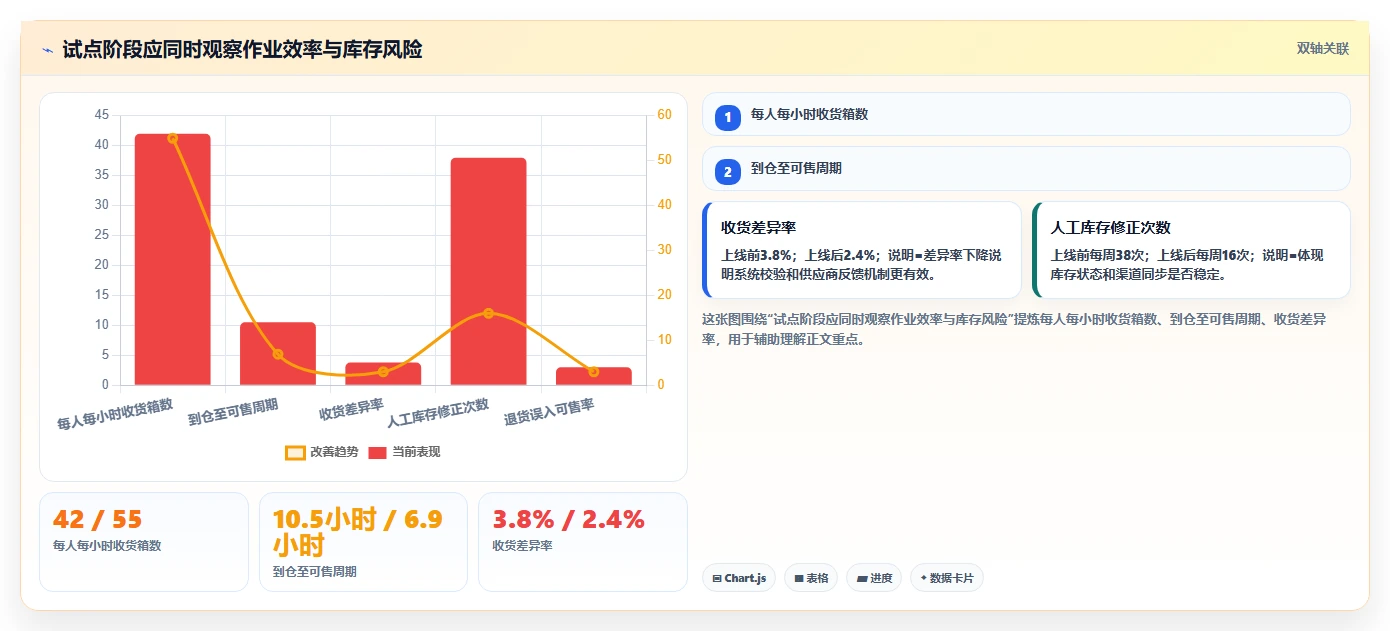Viewport: 1390px width, 631px height.
Task: Click the 双轴关联 label in header
Action: 1323,49
